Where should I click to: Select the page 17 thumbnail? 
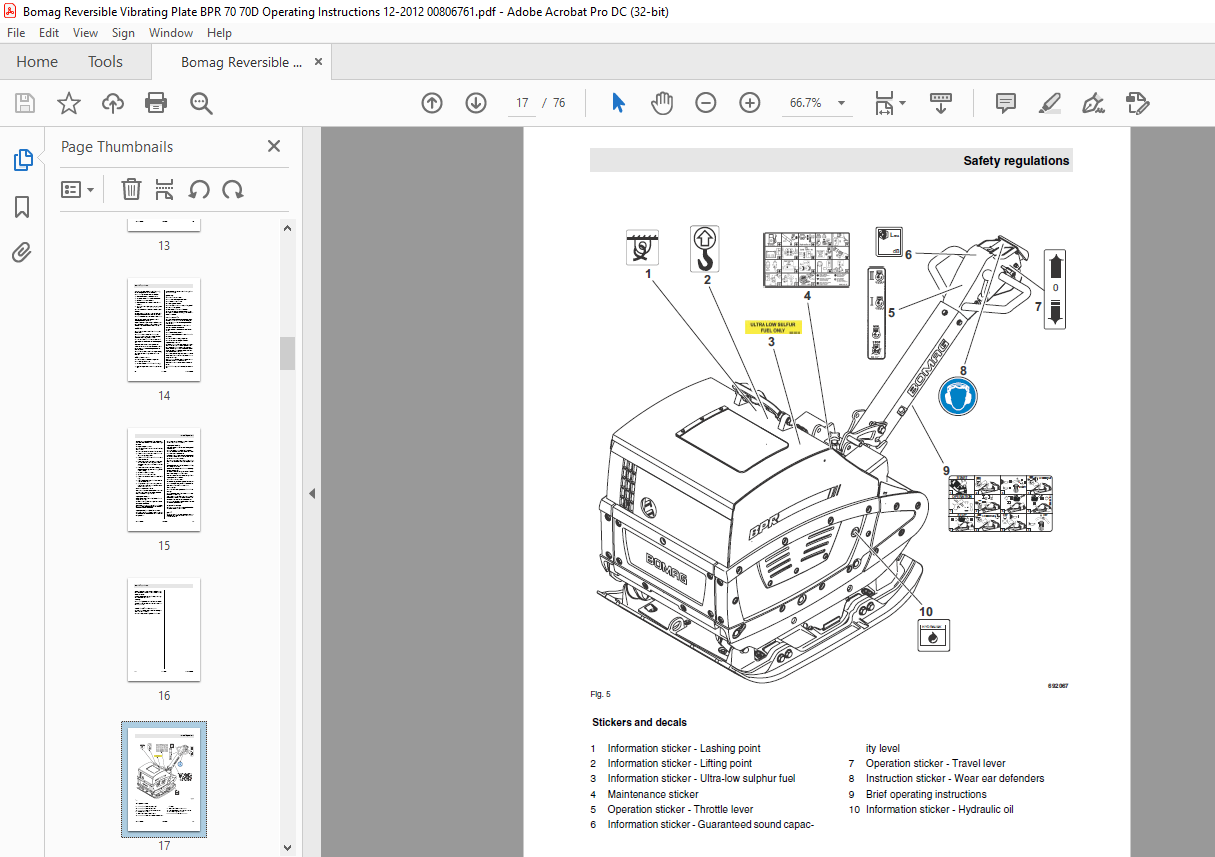164,779
